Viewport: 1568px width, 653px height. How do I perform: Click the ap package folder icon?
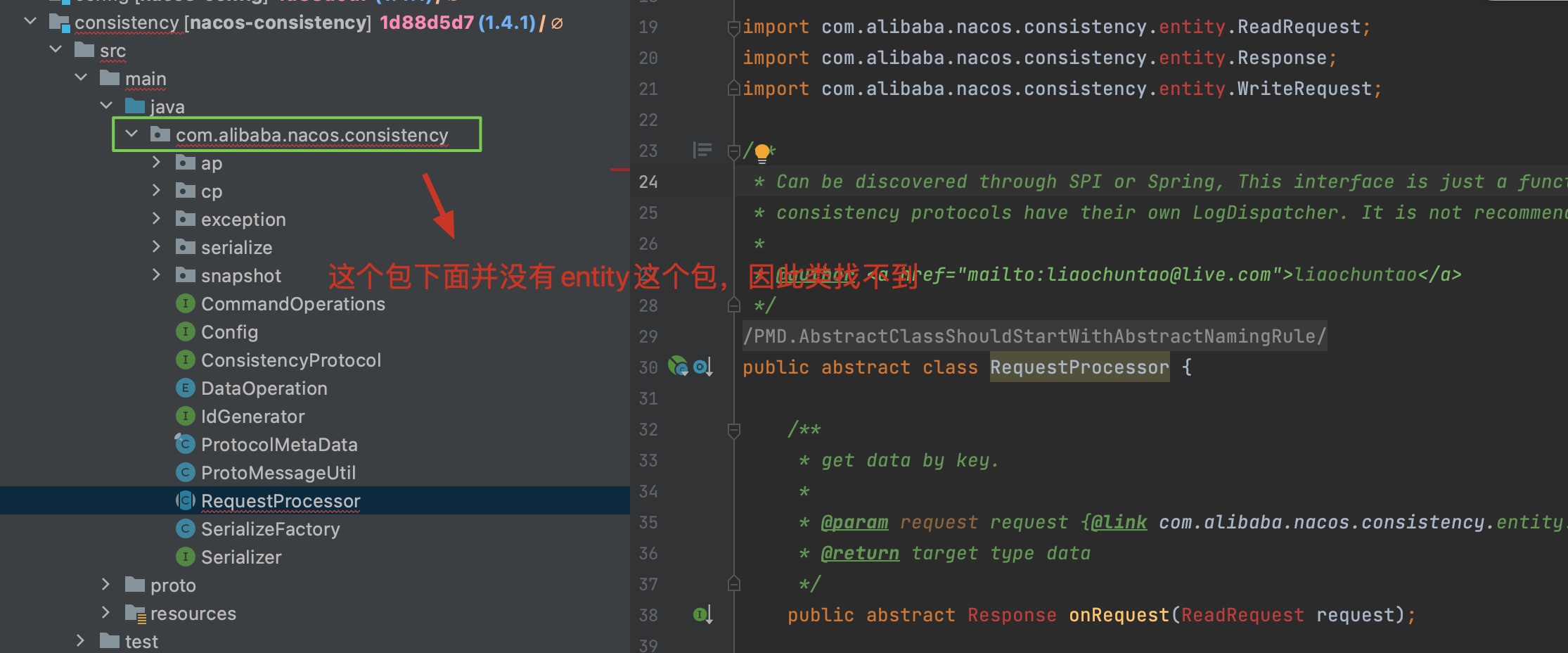186,162
